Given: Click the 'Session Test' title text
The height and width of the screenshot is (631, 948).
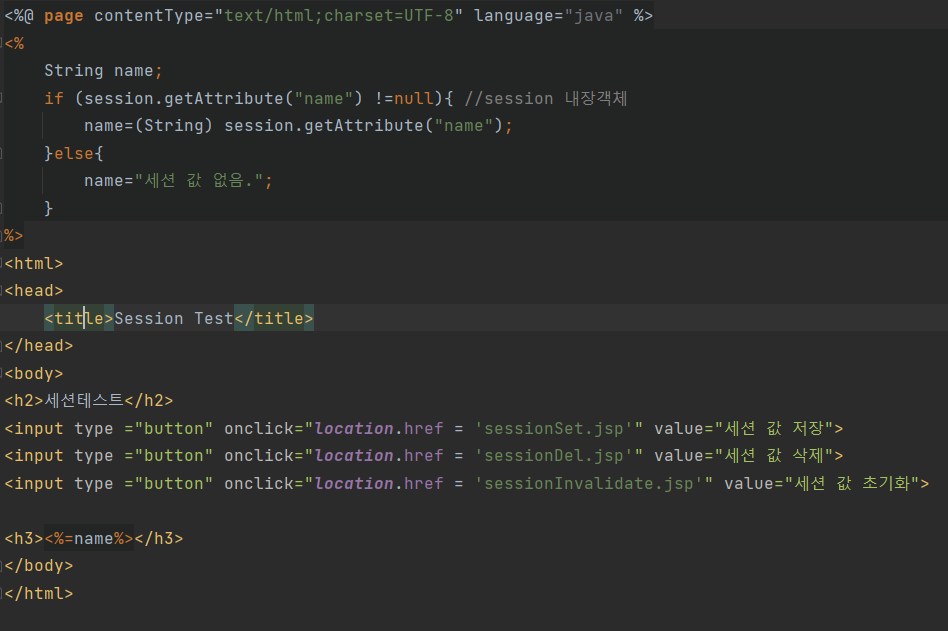Looking at the screenshot, I should point(174,319).
